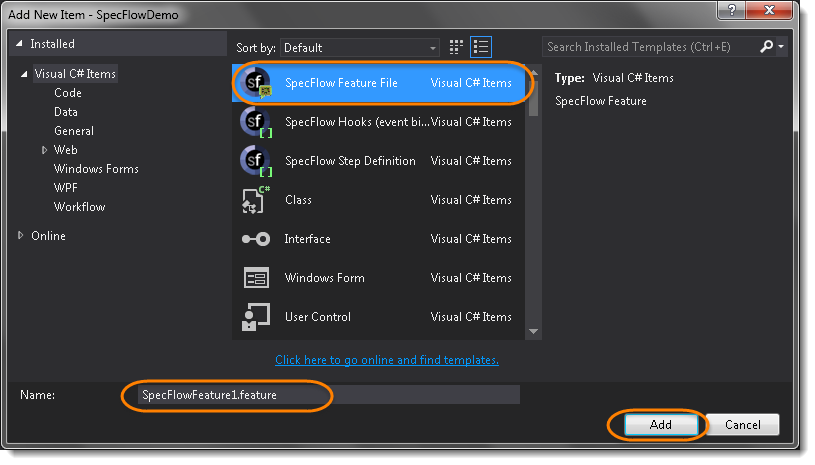
Task: Expand the Online section
Action: [20, 235]
